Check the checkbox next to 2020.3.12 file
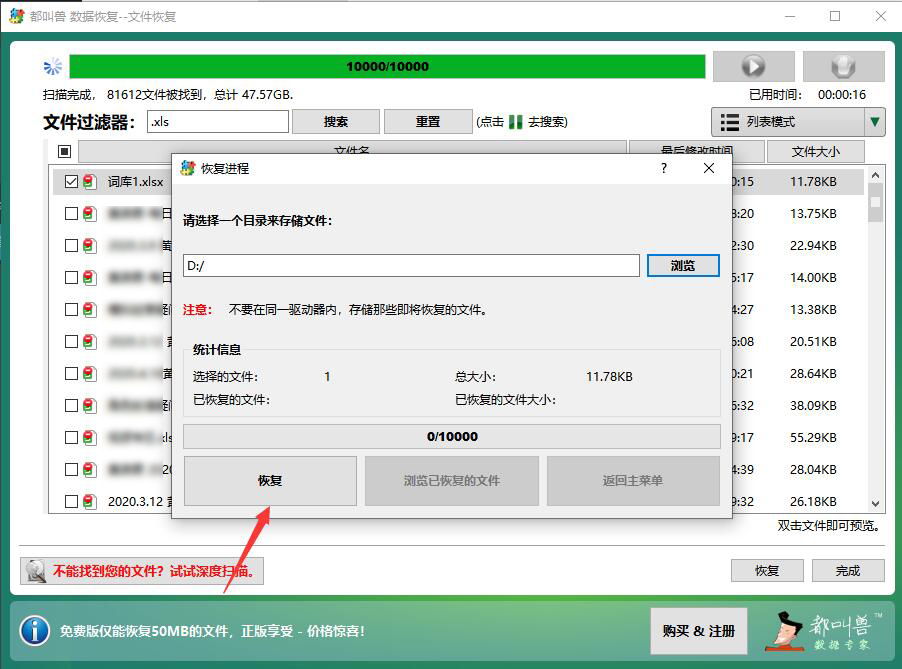The image size is (902, 669). (71, 501)
